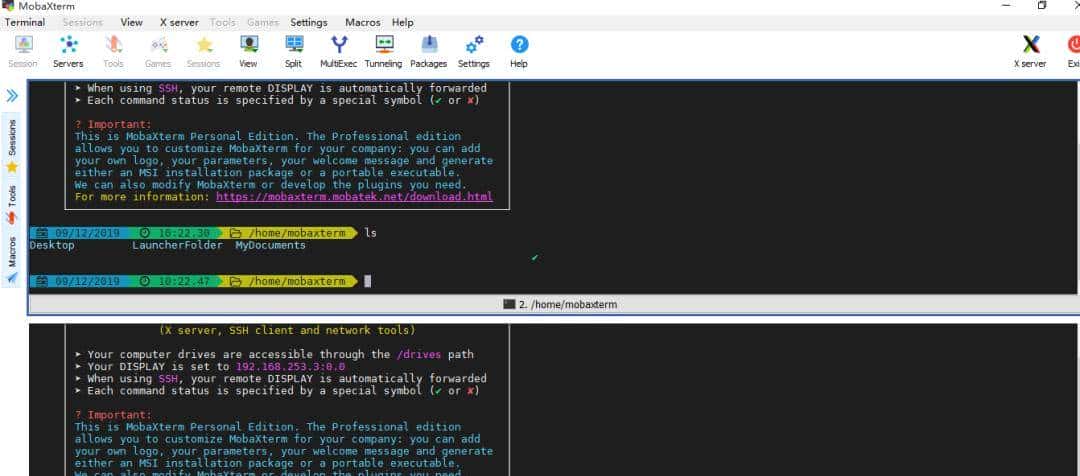1080x476 pixels.
Task: Click the View toolbar icon
Action: (x=248, y=45)
